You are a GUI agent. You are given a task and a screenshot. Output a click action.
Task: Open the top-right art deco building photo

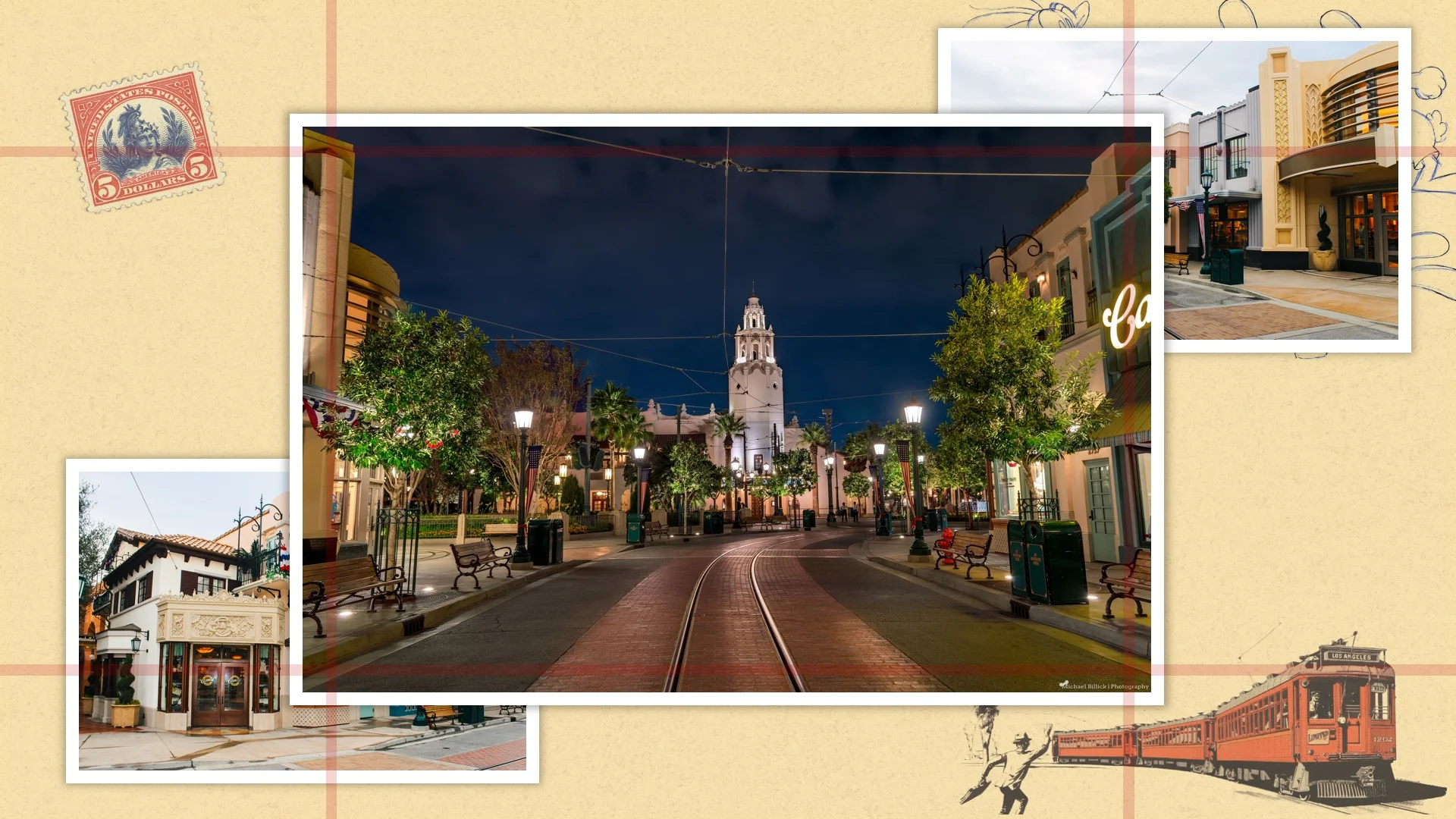point(1289,190)
